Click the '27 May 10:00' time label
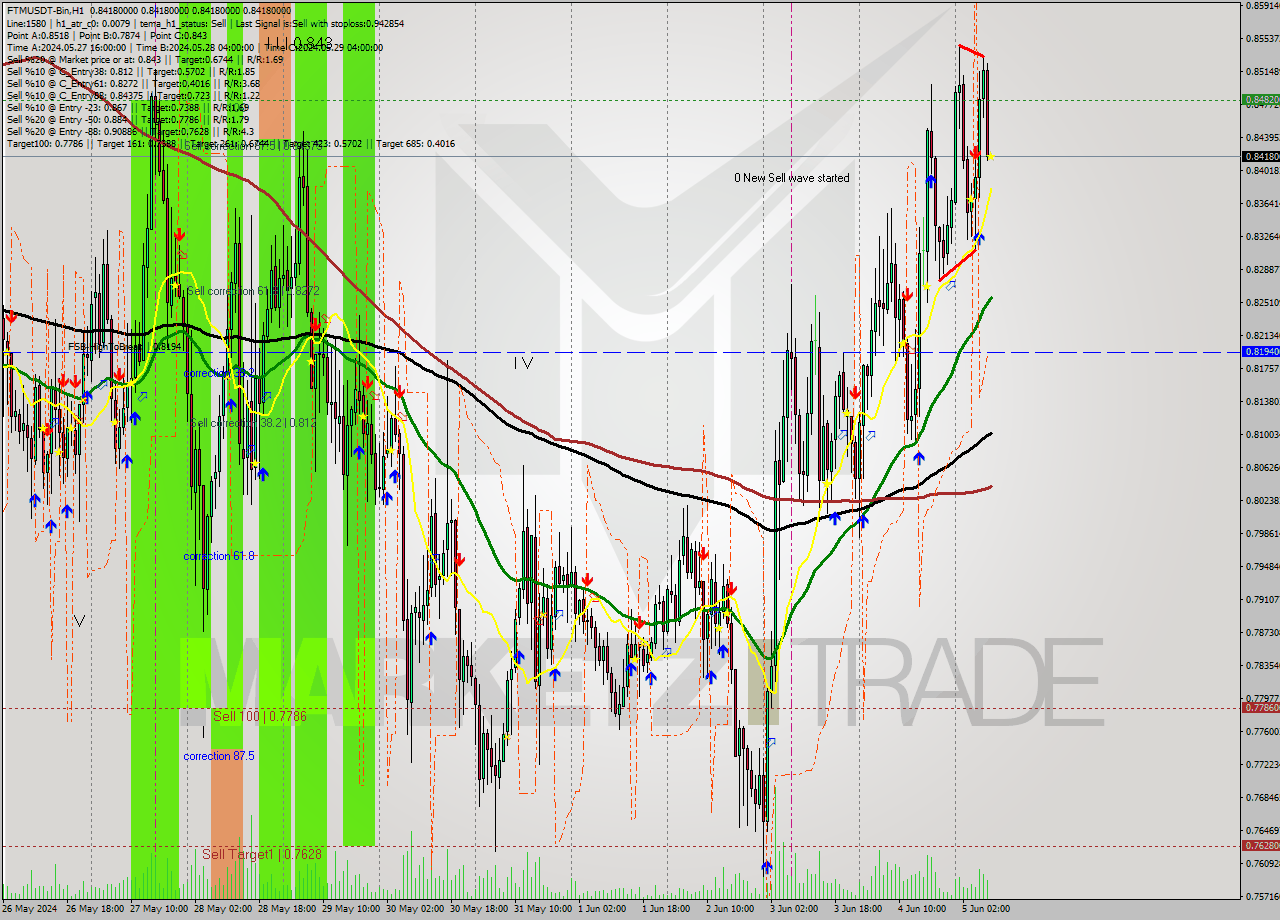 [x=159, y=909]
